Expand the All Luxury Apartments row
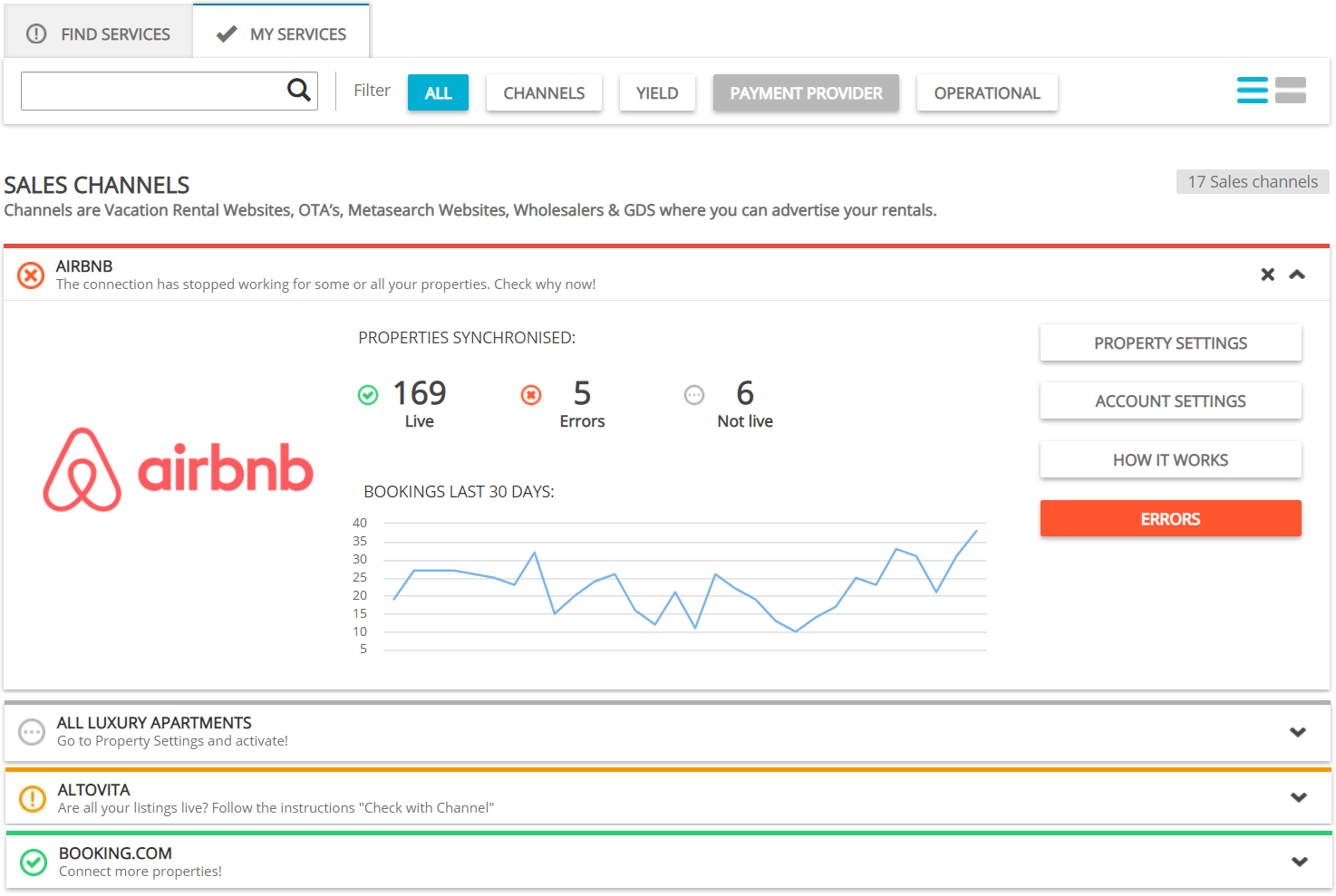 1298,732
